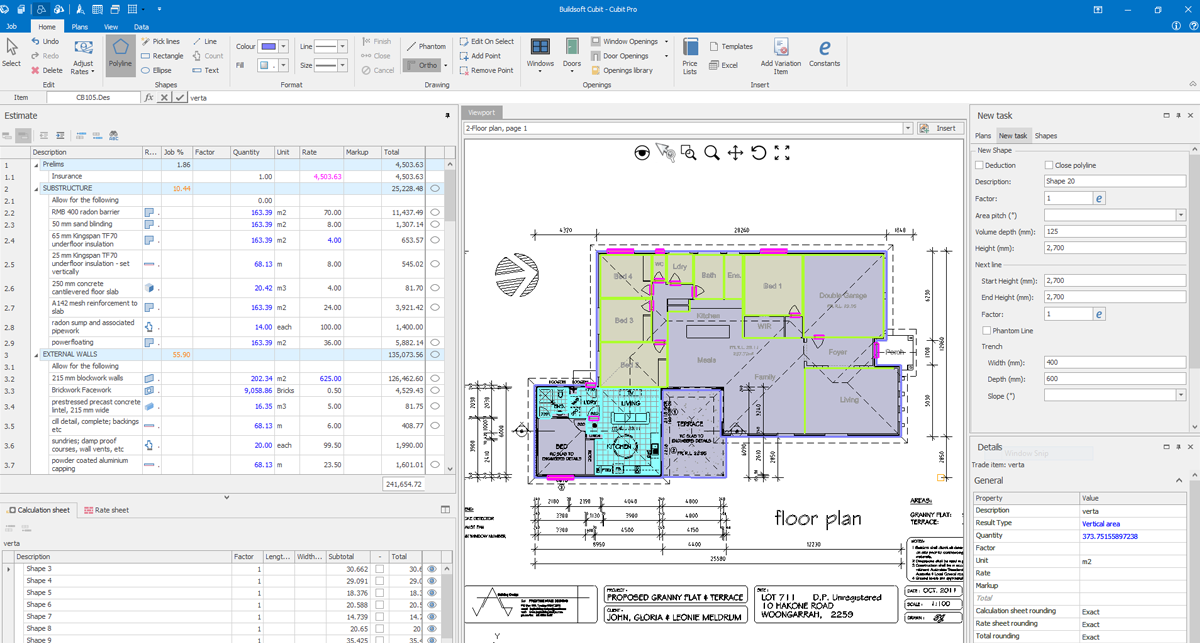Expand the Area pitch dropdown

1181,215
